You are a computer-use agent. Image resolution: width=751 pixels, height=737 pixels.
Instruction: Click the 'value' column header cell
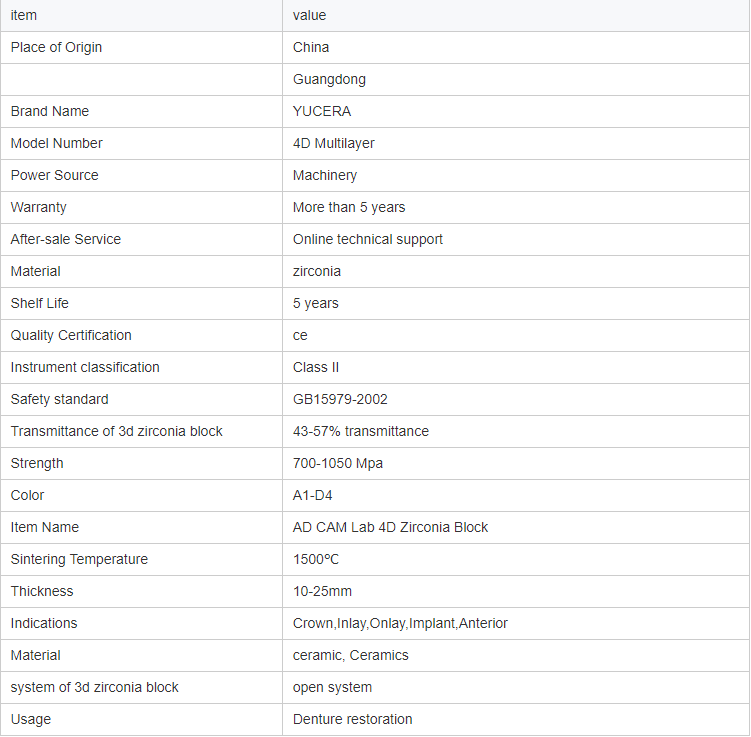coord(309,15)
